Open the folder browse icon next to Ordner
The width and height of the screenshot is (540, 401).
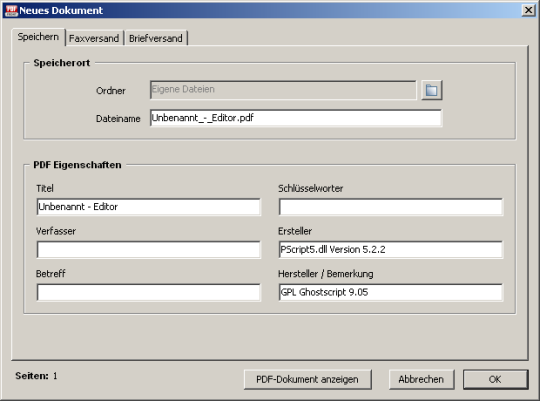(432, 90)
